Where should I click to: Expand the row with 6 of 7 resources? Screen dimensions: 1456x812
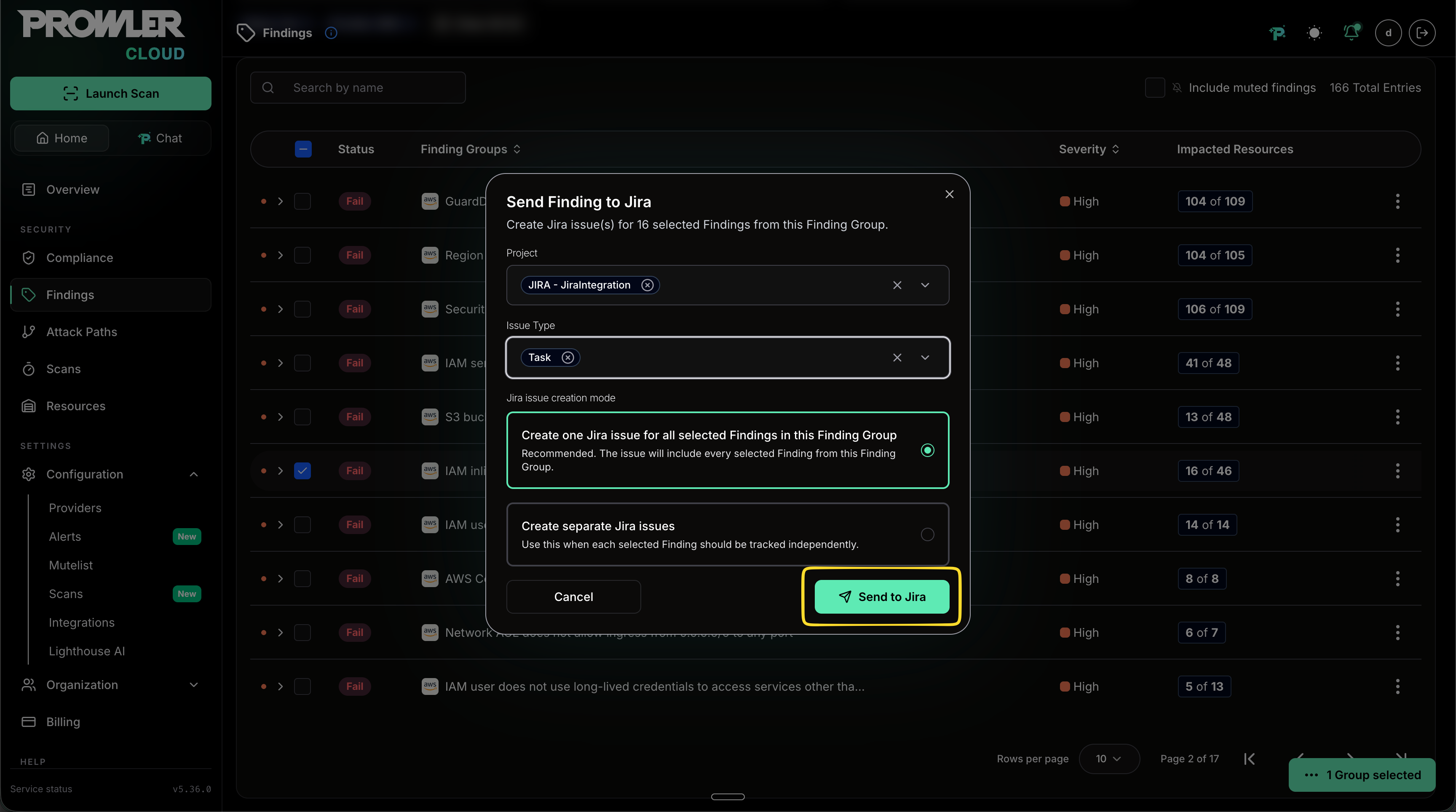coord(280,633)
